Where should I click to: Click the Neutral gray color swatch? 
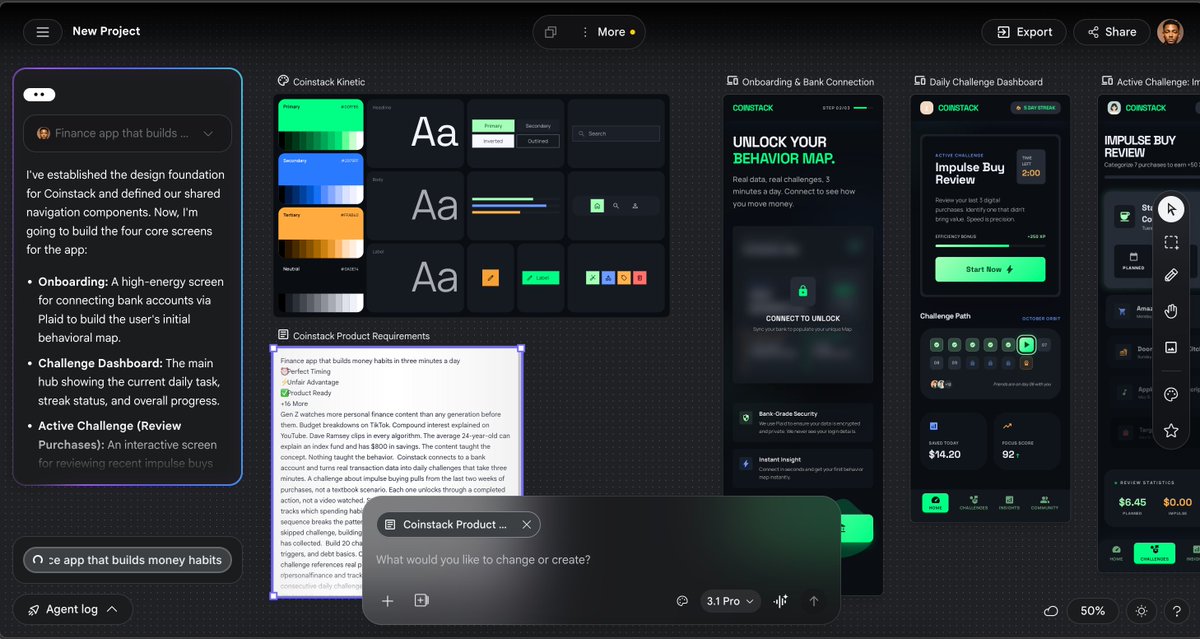[x=320, y=288]
